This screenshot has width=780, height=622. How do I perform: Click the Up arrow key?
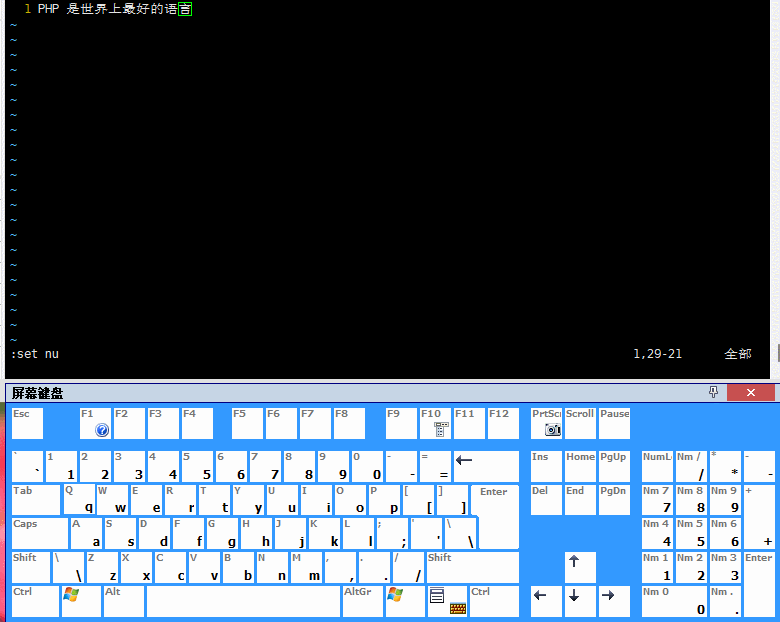pyautogui.click(x=580, y=567)
